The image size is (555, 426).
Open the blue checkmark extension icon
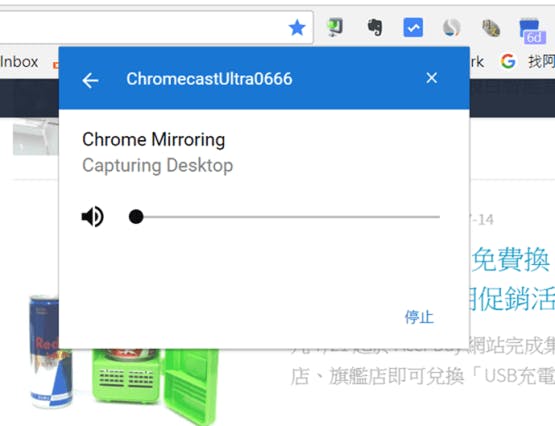[x=413, y=27]
